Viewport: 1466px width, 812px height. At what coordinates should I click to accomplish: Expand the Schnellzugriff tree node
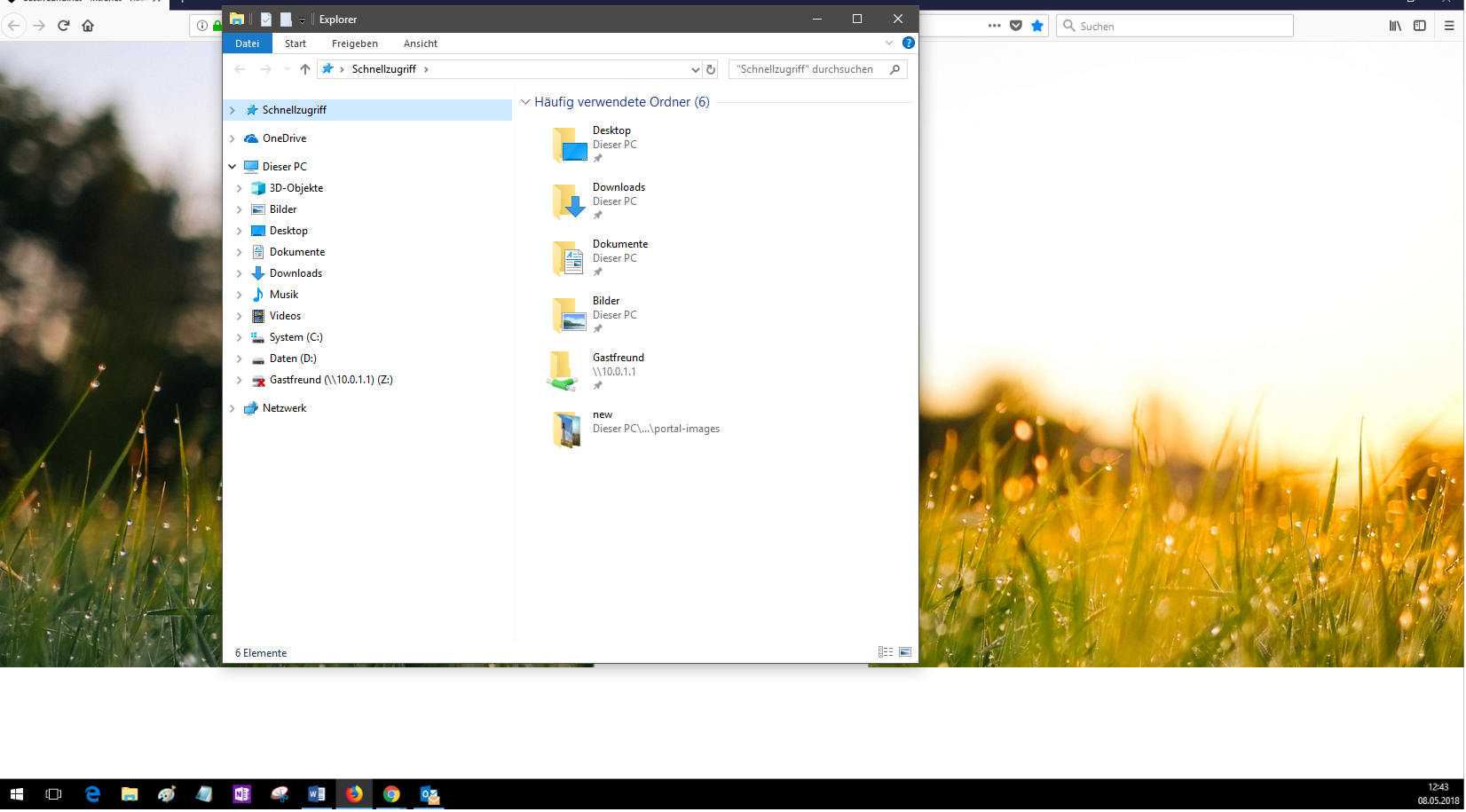click(233, 110)
